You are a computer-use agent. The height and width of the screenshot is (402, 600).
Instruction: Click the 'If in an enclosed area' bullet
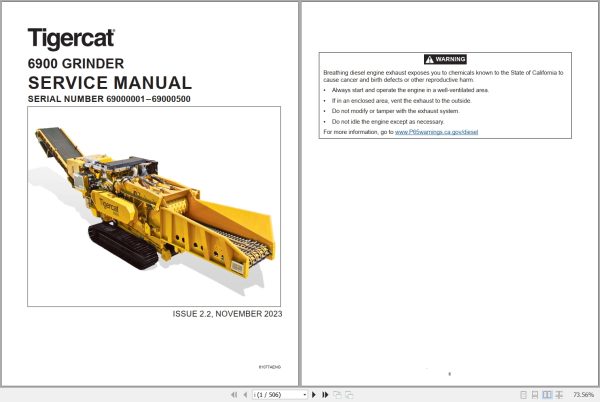401,101
